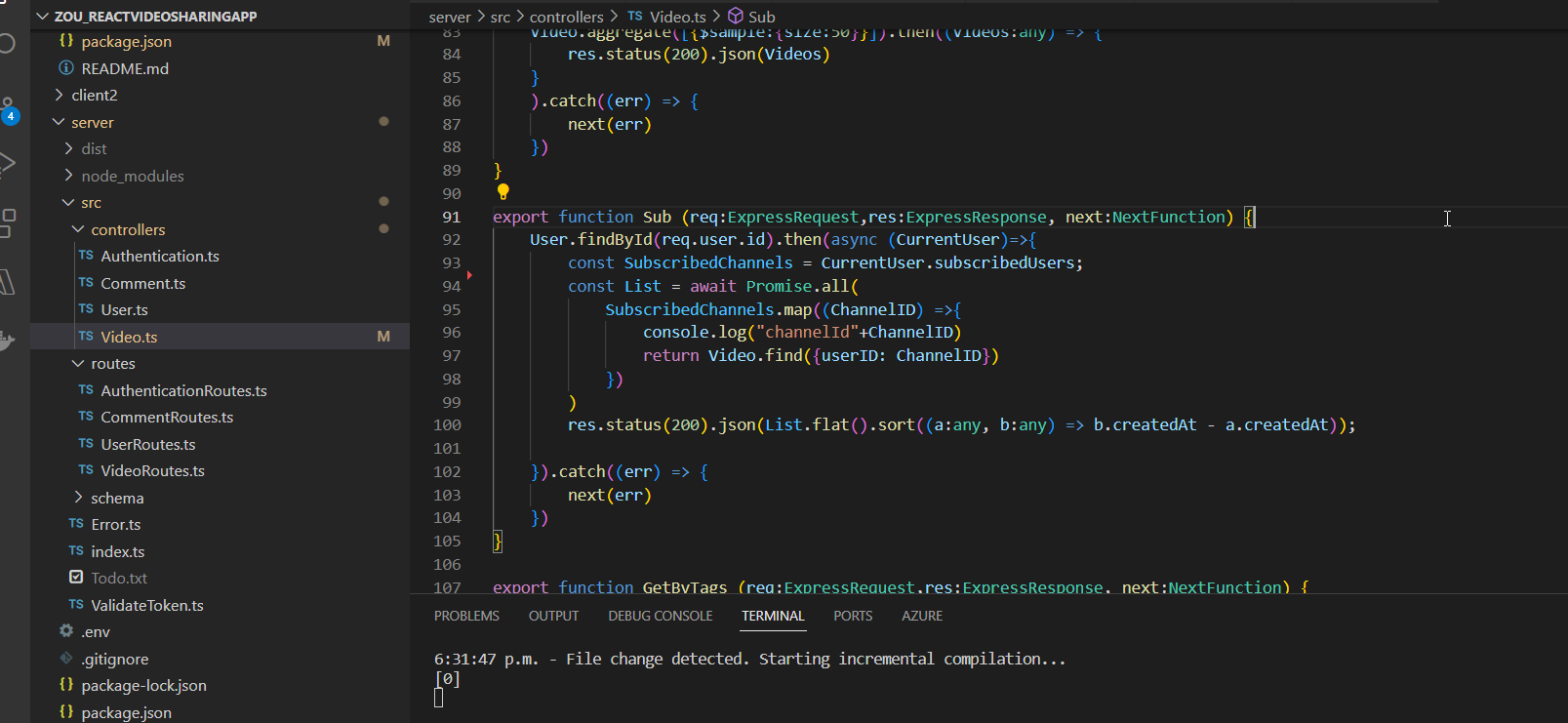
Task: Switch to the DEBUG CONSOLE tab
Action: point(660,617)
